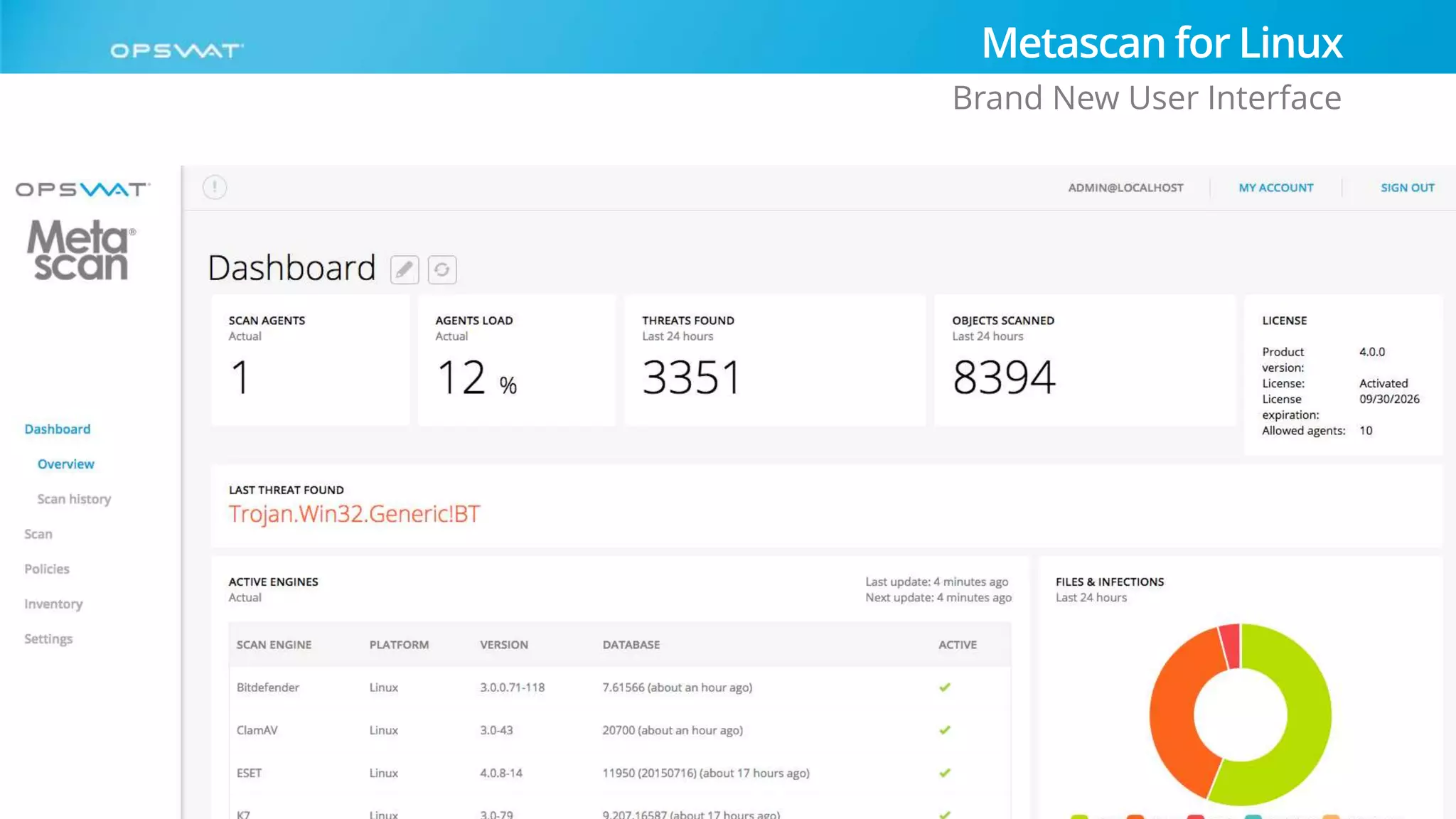Click the Bitdefender active checkmark
The image size is (1456, 819).
(x=945, y=687)
